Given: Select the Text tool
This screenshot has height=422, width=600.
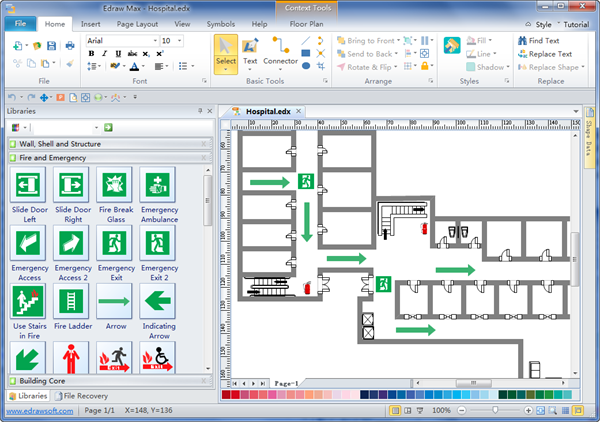Looking at the screenshot, I should 251,52.
